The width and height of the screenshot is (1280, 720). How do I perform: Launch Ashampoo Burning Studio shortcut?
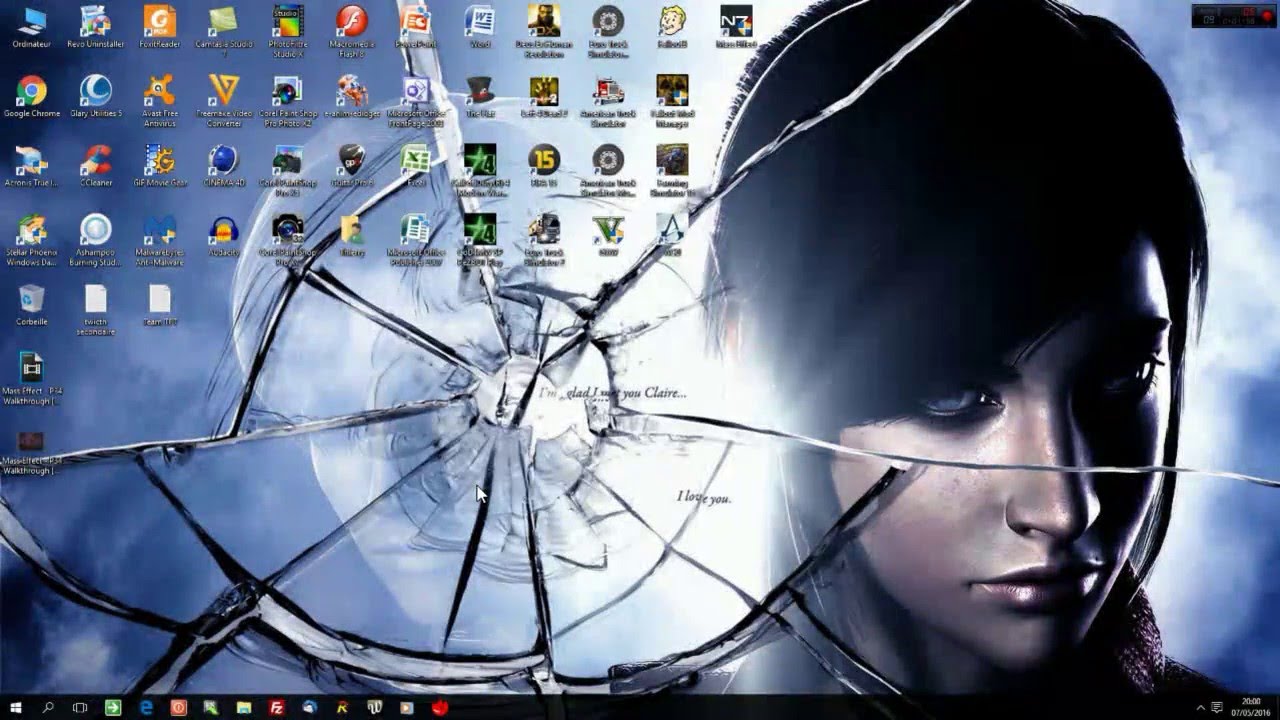click(x=96, y=240)
